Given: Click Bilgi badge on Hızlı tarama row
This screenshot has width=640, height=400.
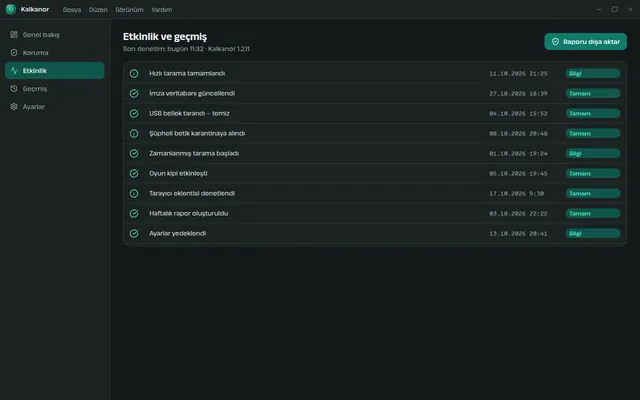Looking at the screenshot, I should (x=593, y=73).
